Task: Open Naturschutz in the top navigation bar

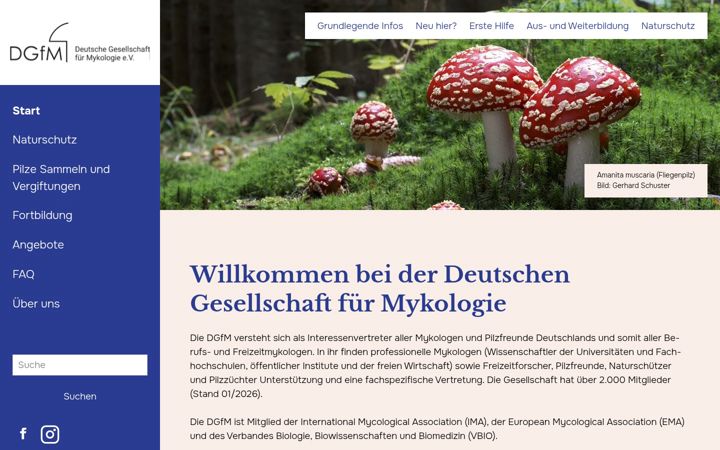Action: click(x=668, y=26)
